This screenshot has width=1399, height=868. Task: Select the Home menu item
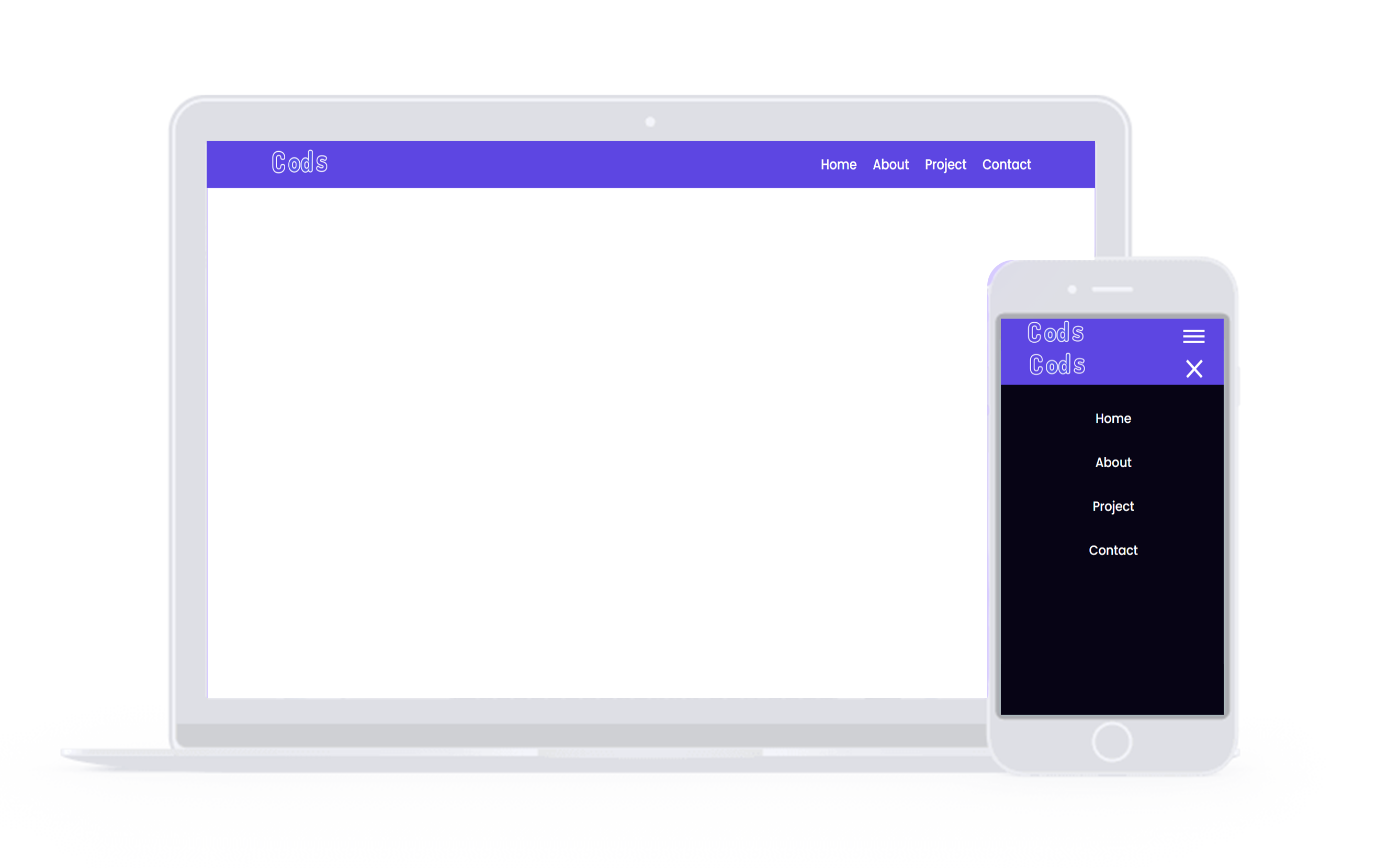(x=838, y=165)
